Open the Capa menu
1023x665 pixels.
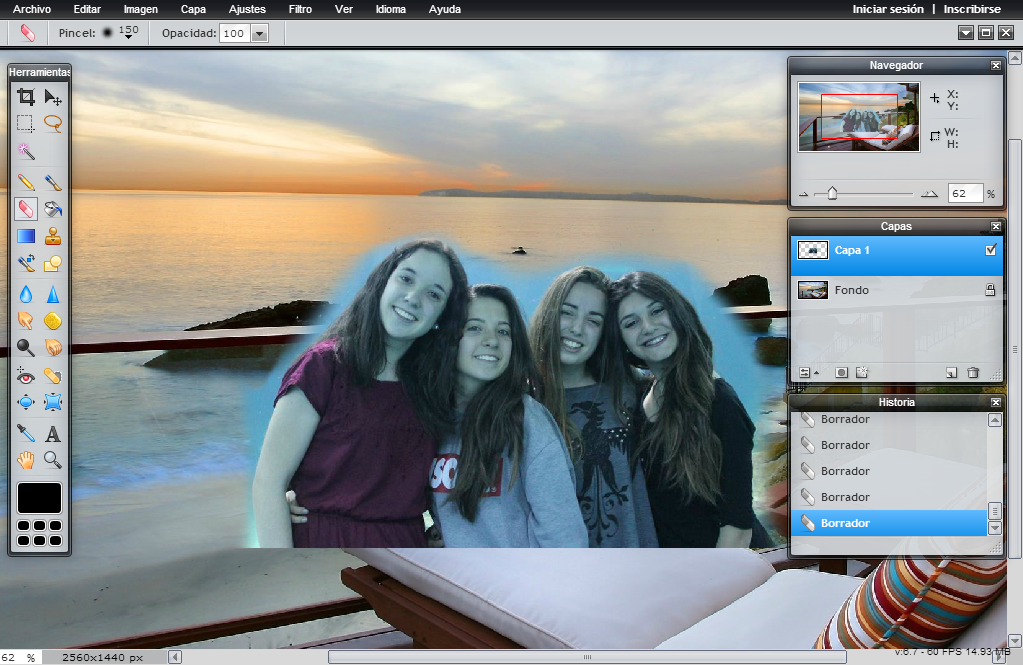click(193, 9)
